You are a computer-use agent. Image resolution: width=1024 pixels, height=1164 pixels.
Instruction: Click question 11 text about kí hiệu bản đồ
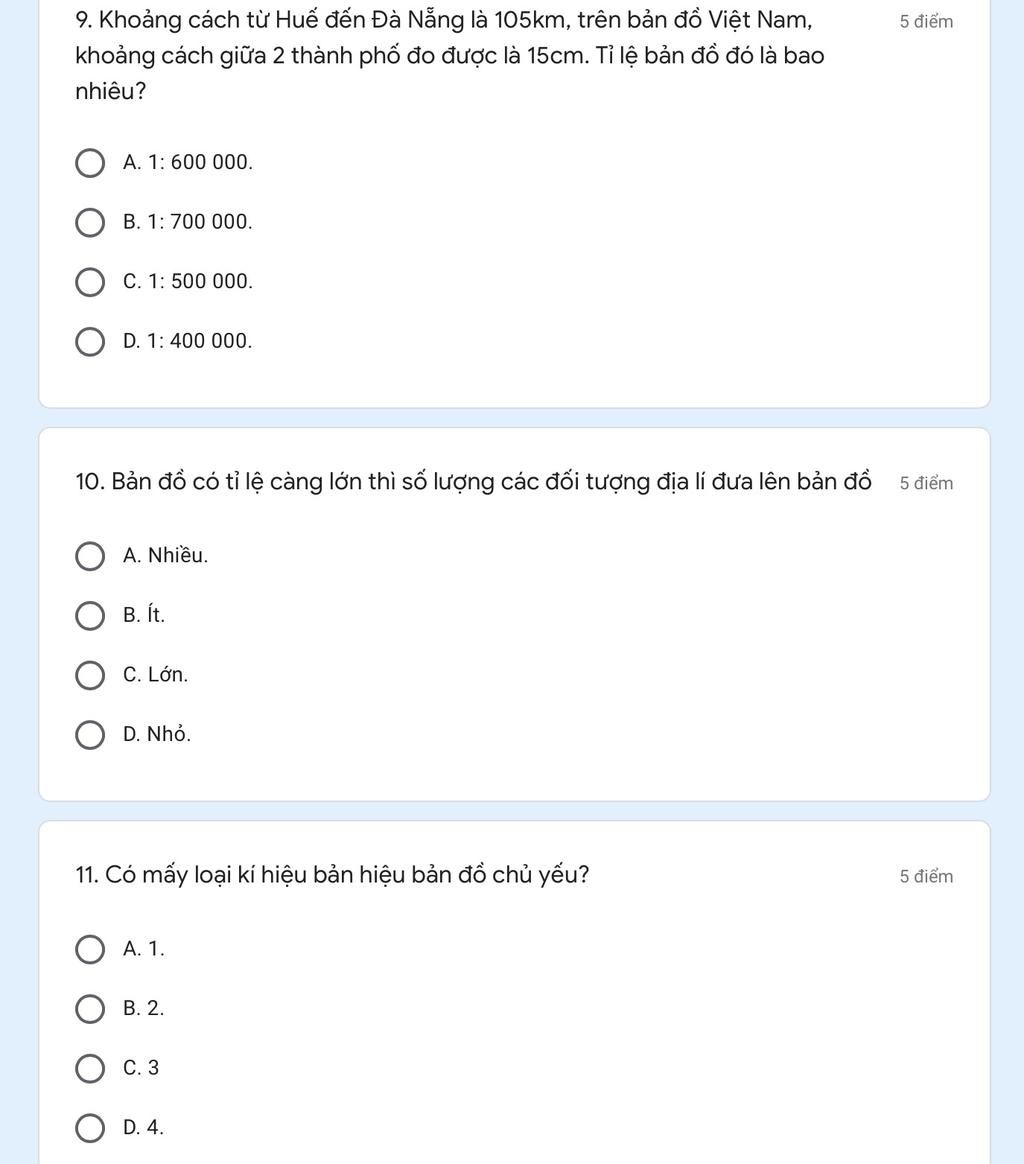pos(332,875)
